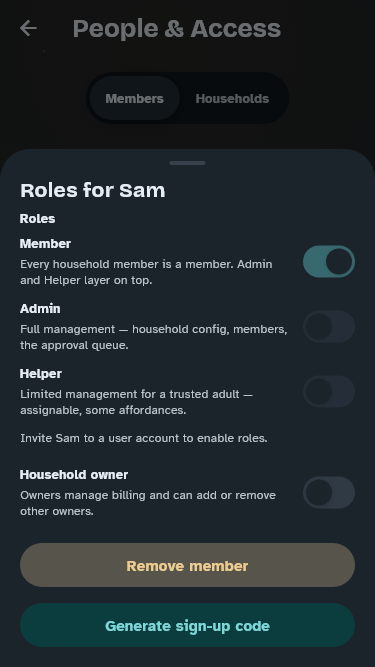Click the Roles for Sam heading
Viewport: 375px width, 667px height.
click(93, 190)
